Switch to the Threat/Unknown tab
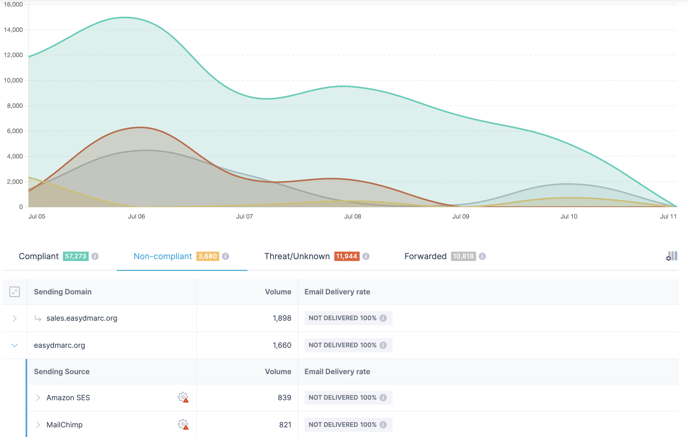The image size is (688, 437). [x=297, y=257]
